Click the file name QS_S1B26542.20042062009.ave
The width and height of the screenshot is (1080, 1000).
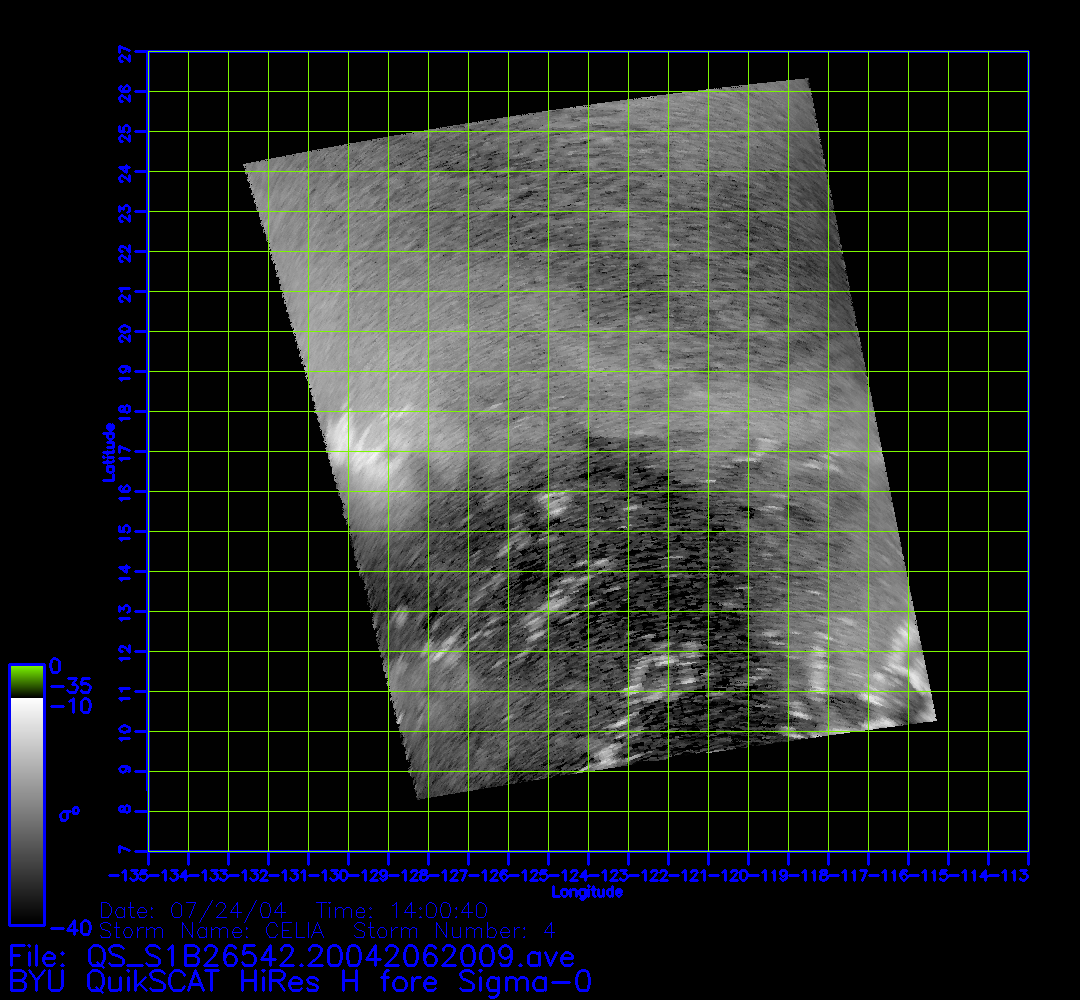[292, 957]
